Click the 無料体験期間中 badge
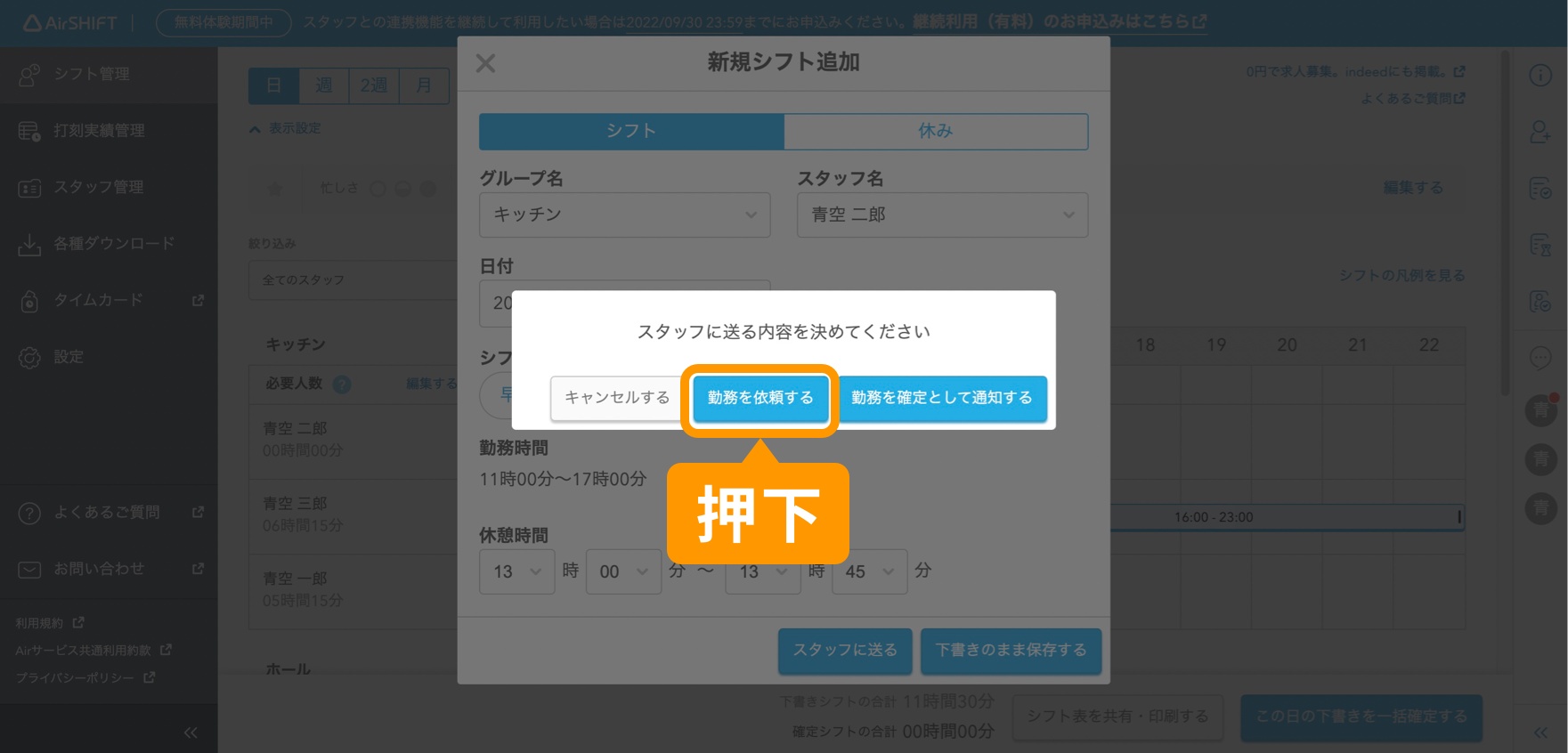The height and width of the screenshot is (753, 1568). tap(223, 22)
